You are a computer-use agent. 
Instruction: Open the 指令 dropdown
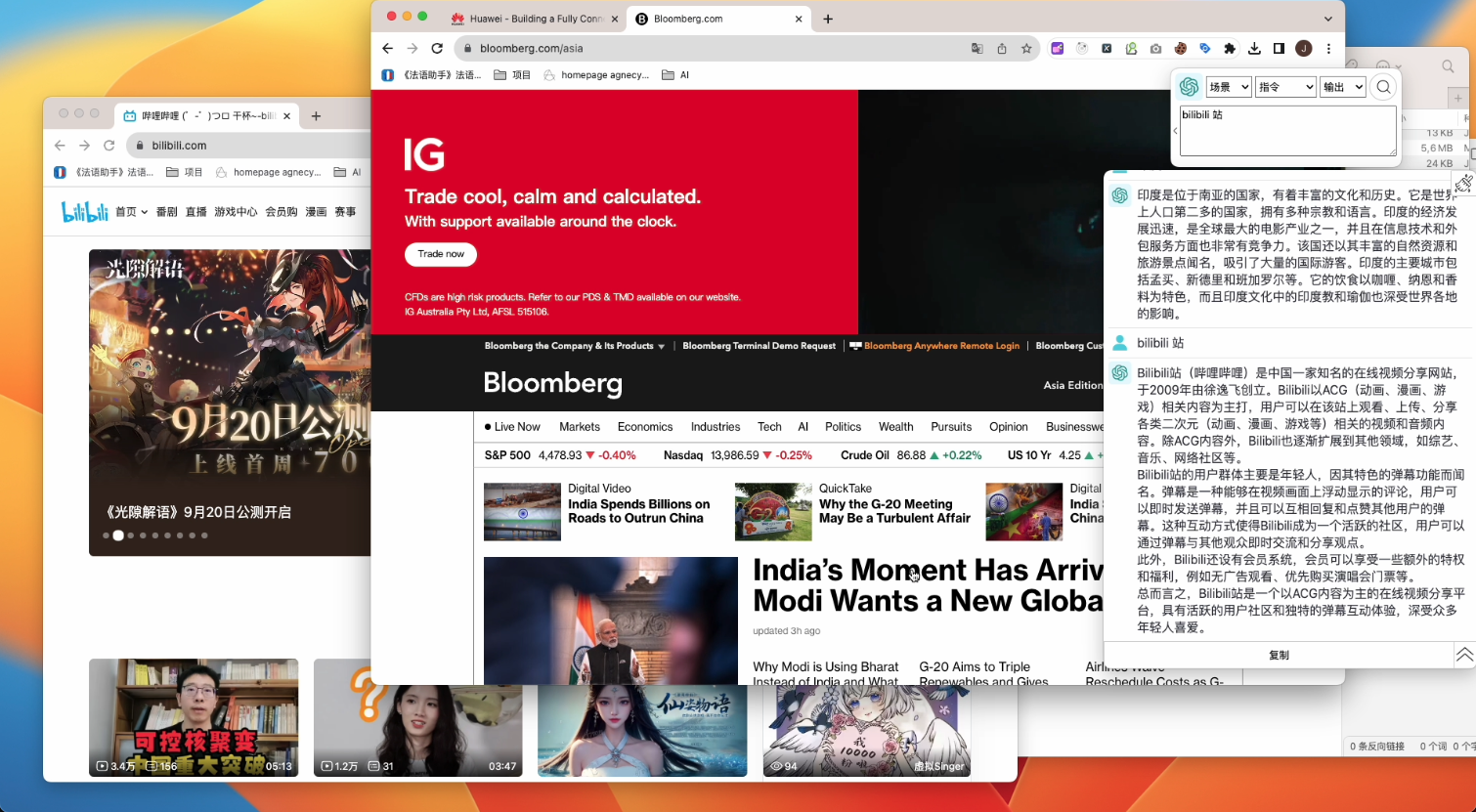(x=1285, y=87)
